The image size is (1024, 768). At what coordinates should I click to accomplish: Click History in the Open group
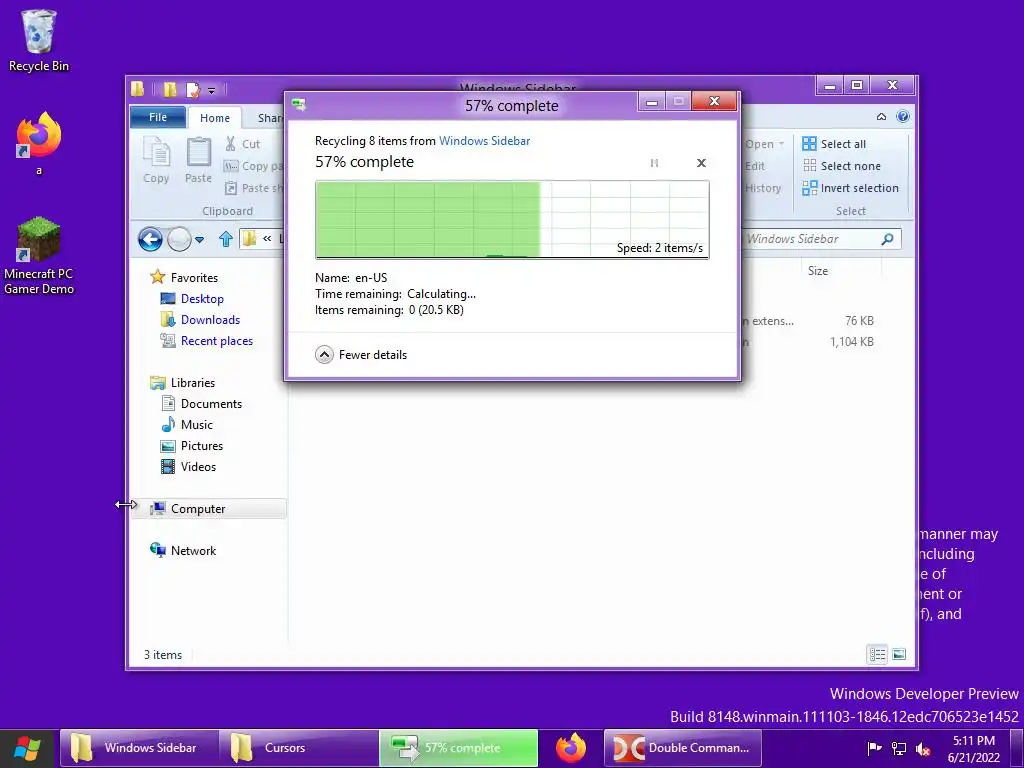(x=763, y=188)
